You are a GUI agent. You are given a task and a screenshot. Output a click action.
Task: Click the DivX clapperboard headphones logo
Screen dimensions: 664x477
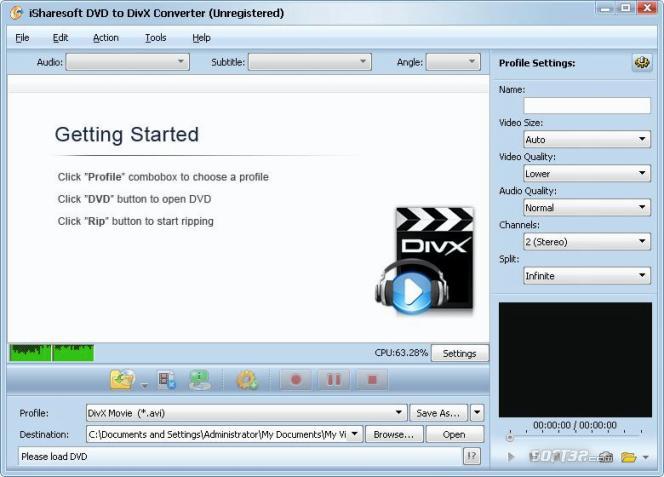click(x=424, y=262)
